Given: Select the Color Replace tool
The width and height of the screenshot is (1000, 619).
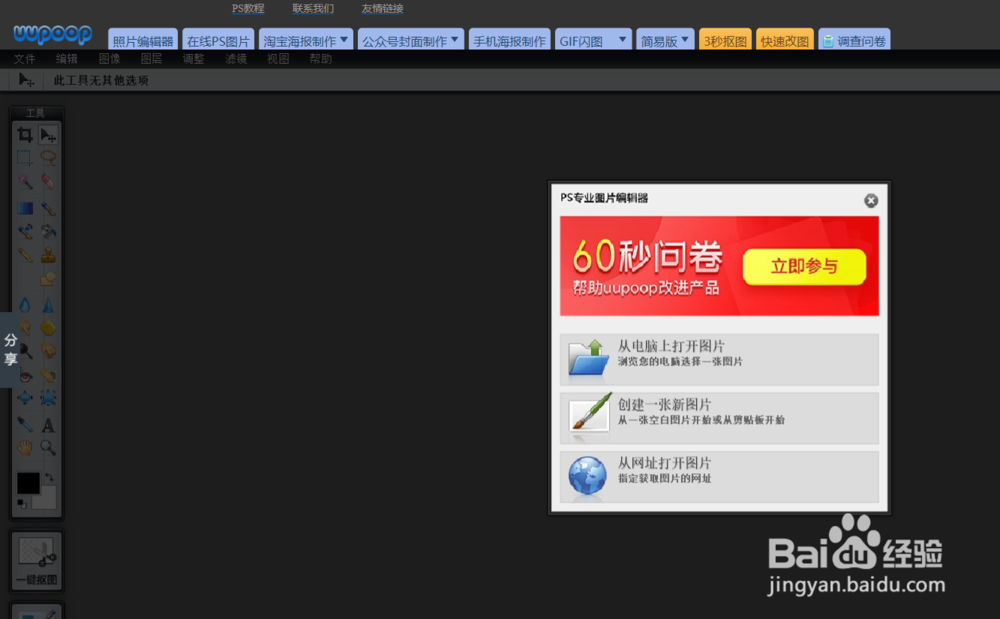Looking at the screenshot, I should click(x=25, y=231).
